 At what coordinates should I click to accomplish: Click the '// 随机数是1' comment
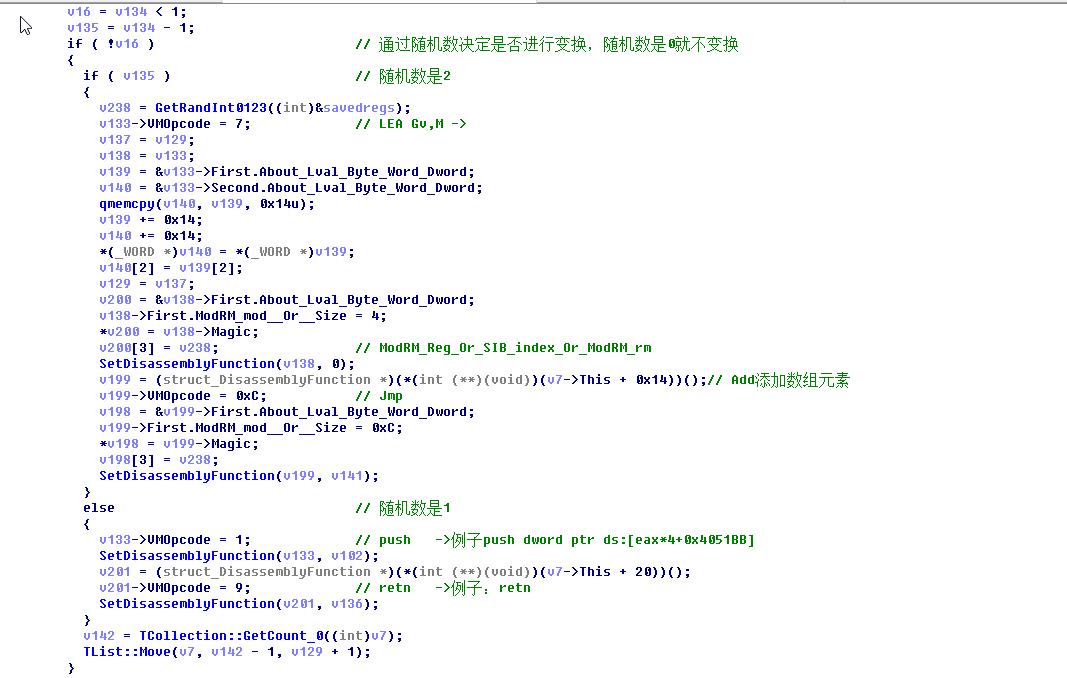403,508
